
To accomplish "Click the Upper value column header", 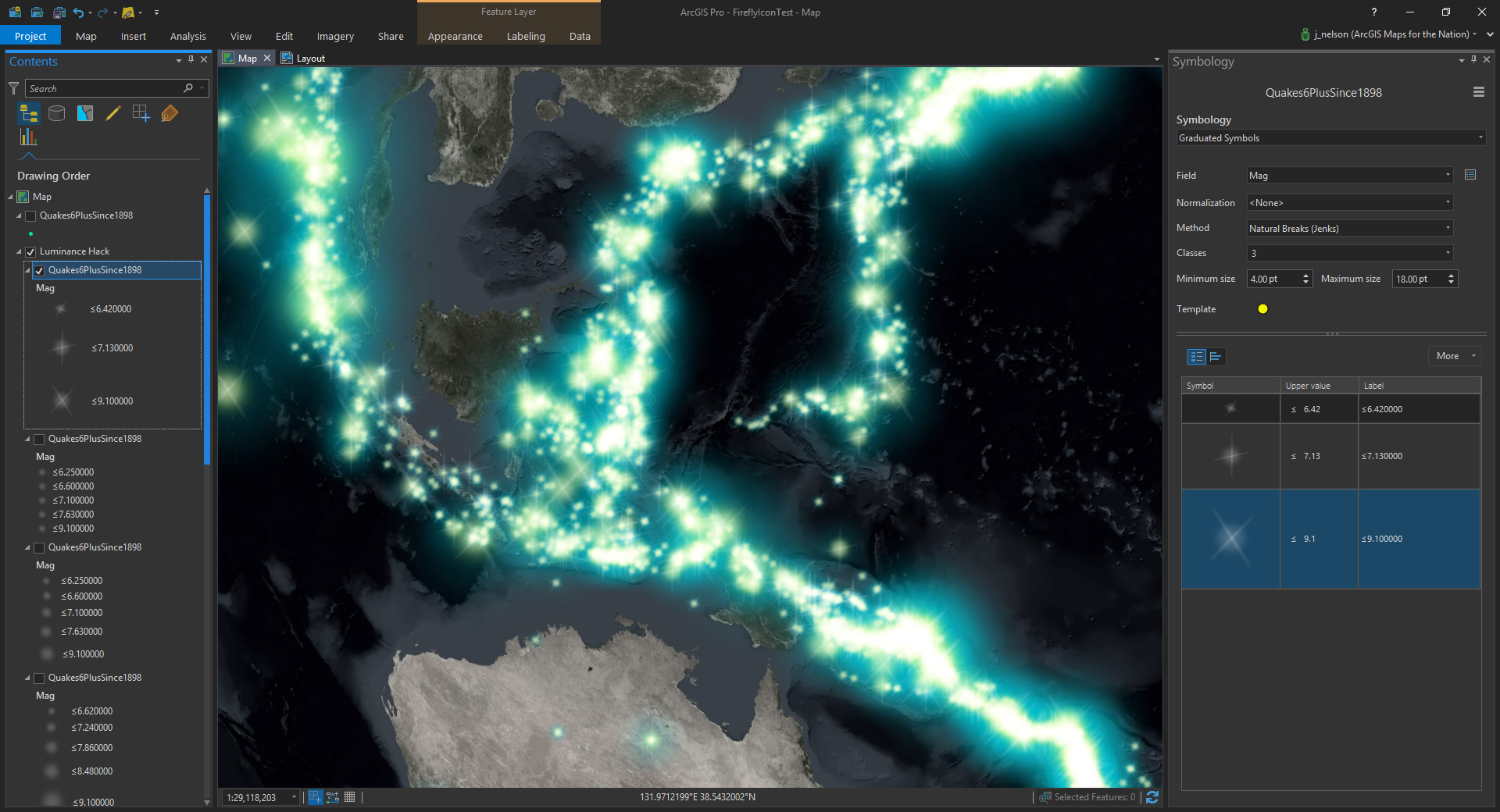I will point(1319,386).
